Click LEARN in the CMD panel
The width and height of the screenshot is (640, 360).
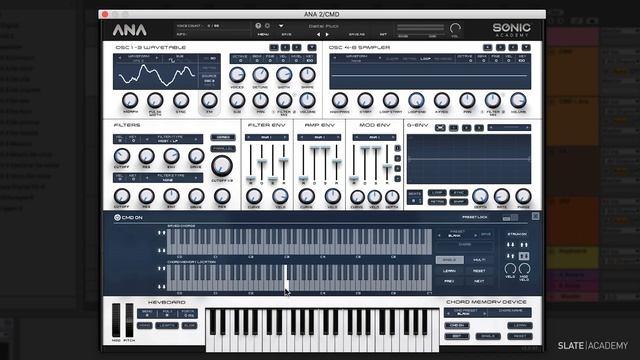(449, 271)
